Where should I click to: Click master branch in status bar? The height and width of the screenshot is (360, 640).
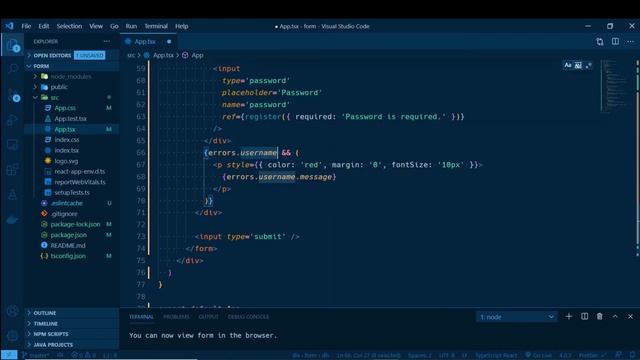point(36,355)
